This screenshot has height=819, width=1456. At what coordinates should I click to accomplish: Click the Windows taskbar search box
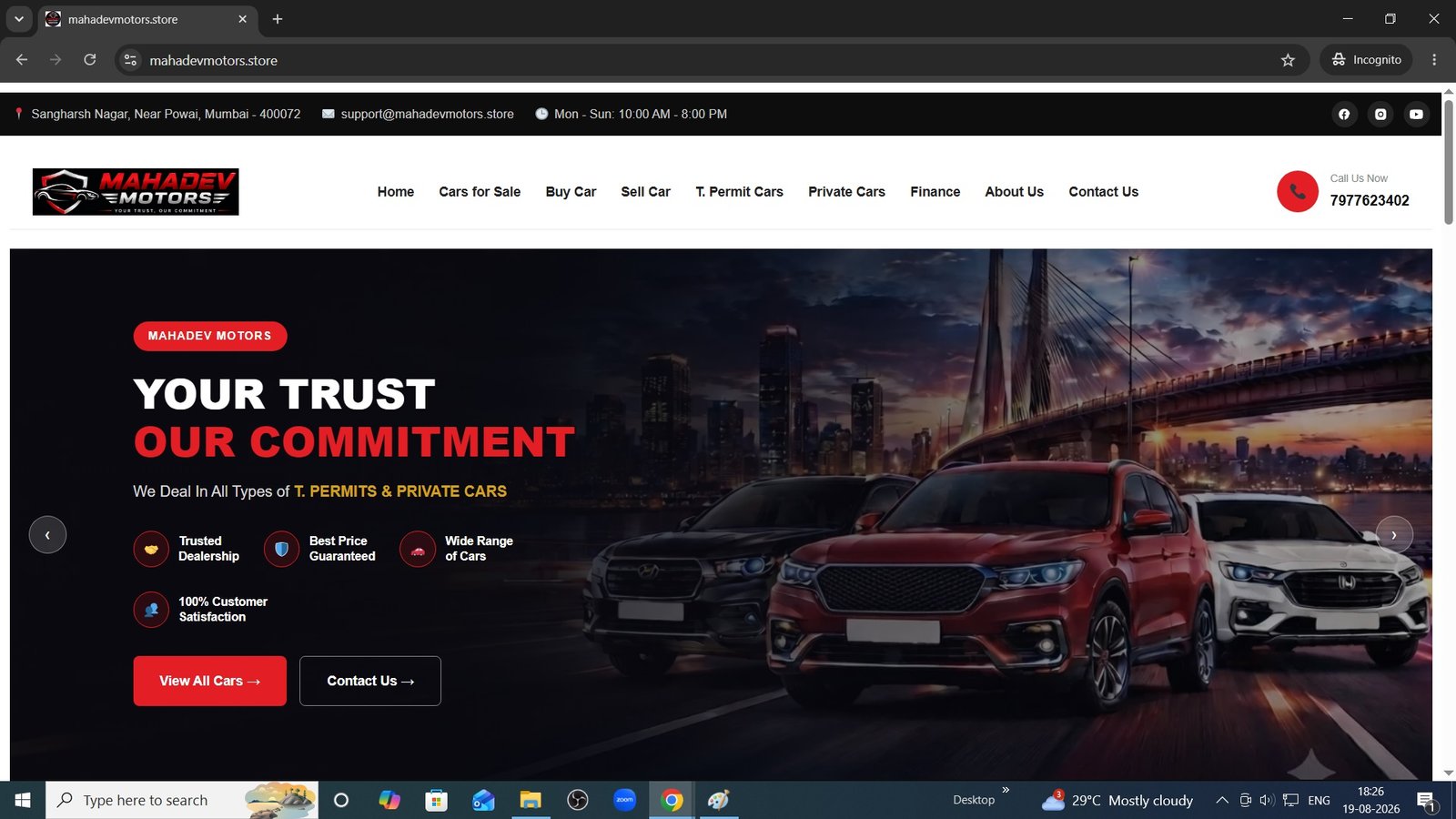(x=182, y=800)
